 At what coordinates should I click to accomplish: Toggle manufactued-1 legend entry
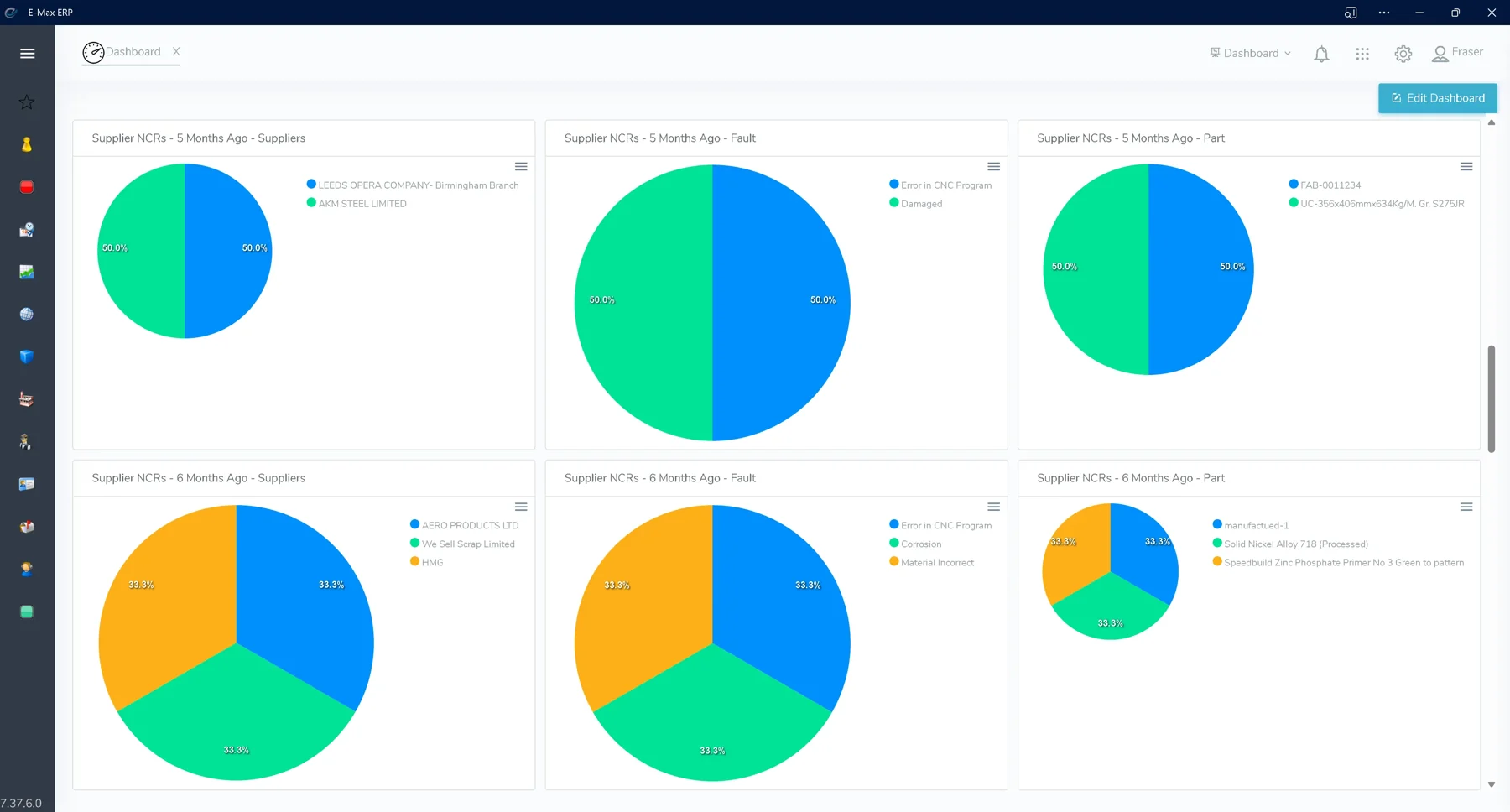[x=1251, y=526]
